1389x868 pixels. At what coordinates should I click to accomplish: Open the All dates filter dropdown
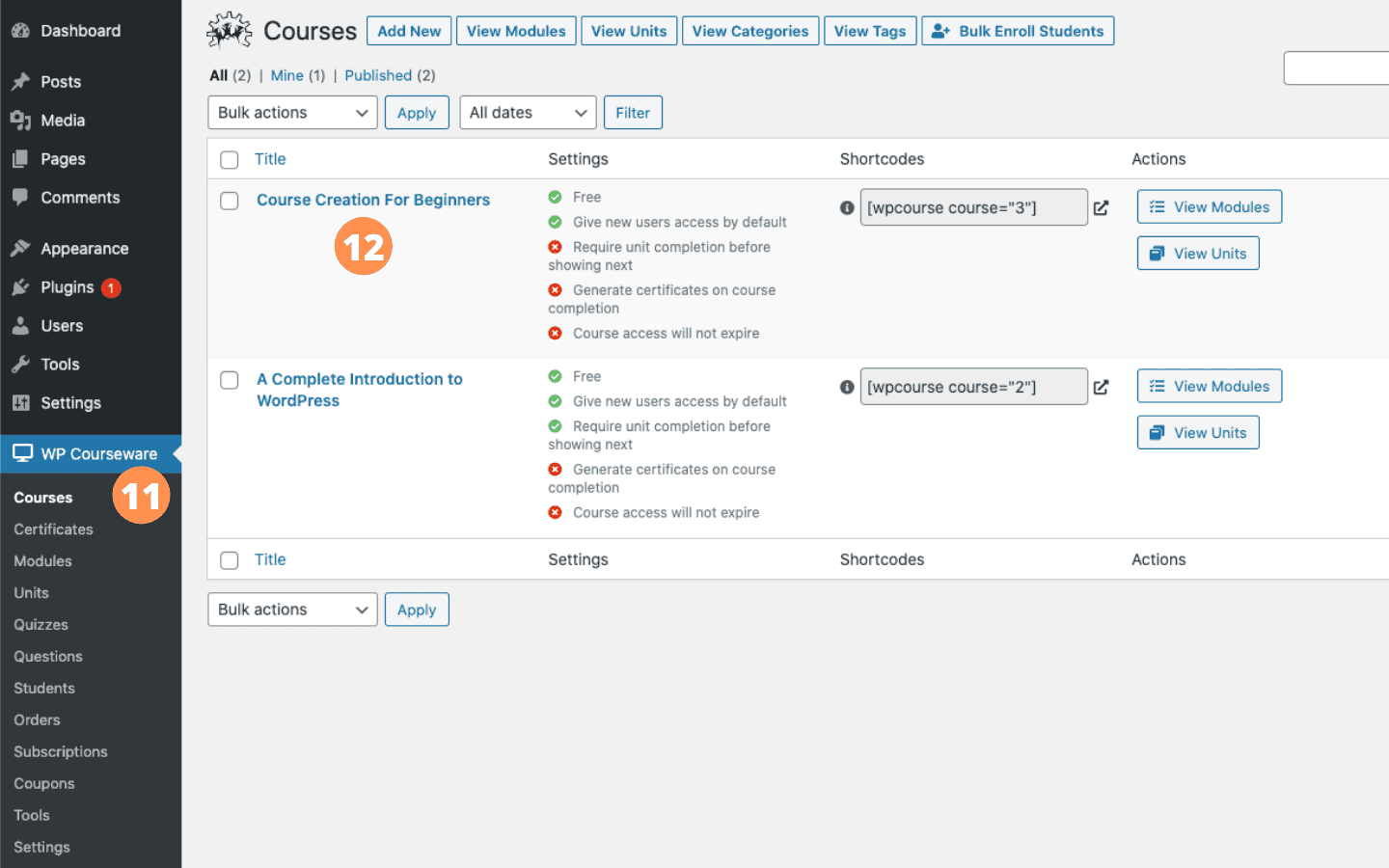tap(528, 113)
